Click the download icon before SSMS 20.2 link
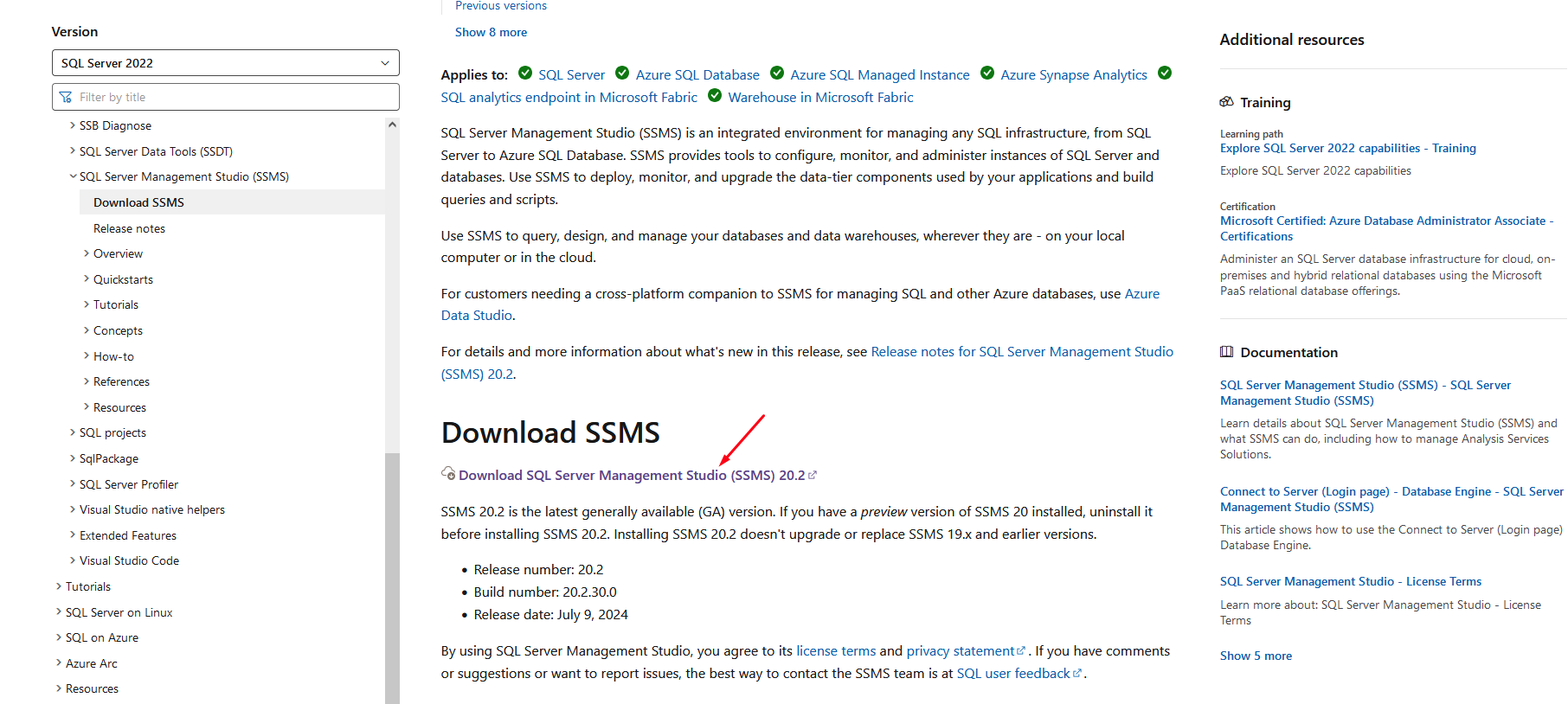The width and height of the screenshot is (1568, 704). [x=448, y=473]
